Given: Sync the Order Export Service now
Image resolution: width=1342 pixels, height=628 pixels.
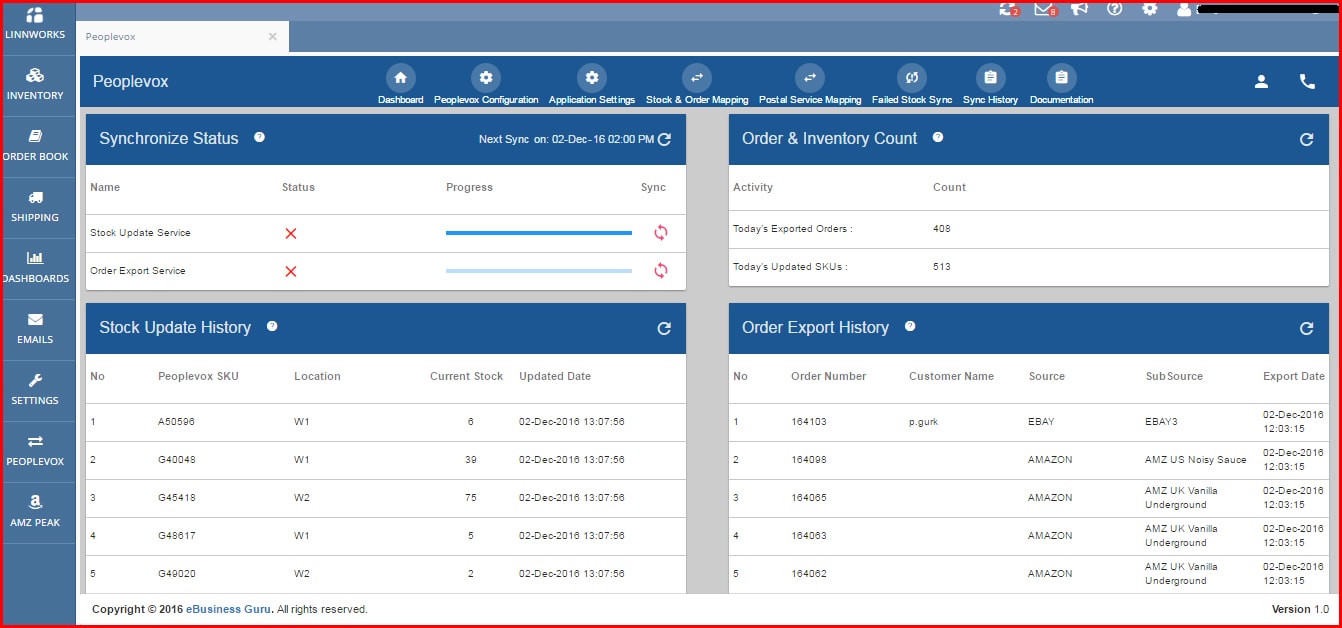Looking at the screenshot, I should point(660,271).
